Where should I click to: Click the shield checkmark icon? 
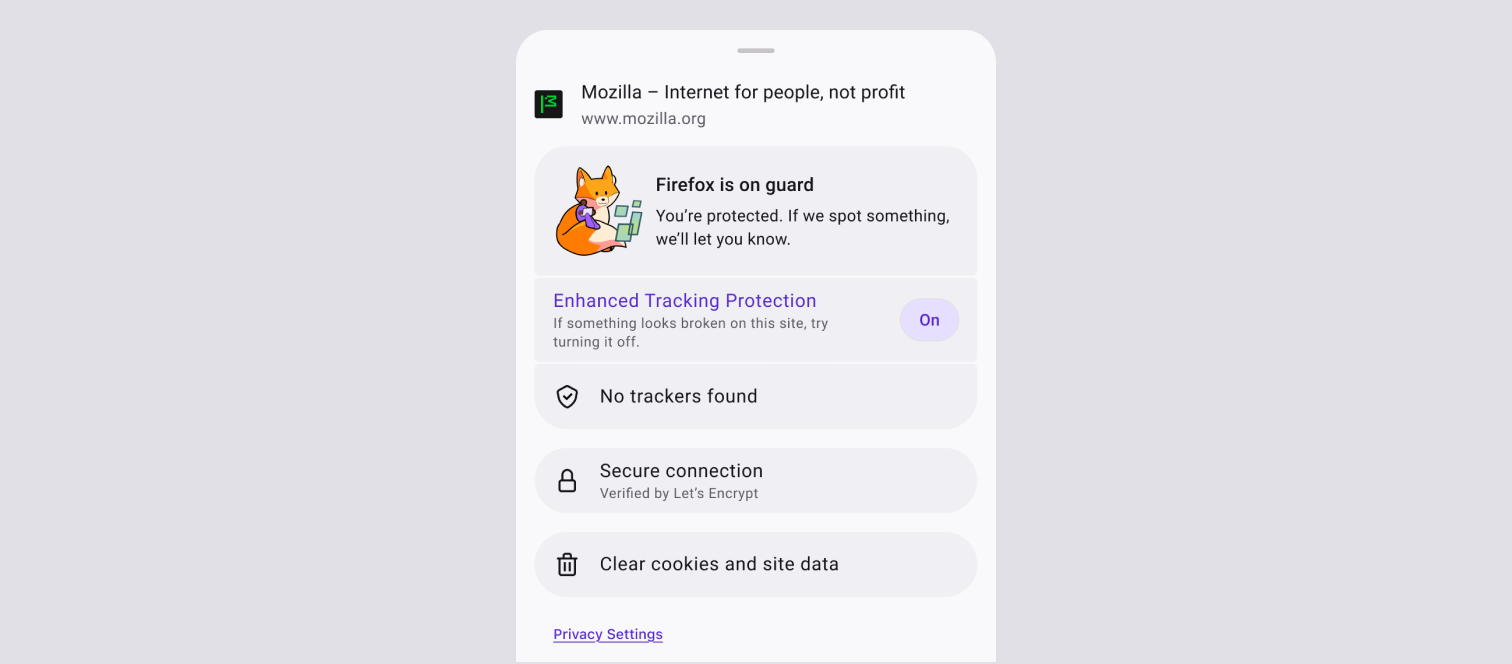coord(567,397)
